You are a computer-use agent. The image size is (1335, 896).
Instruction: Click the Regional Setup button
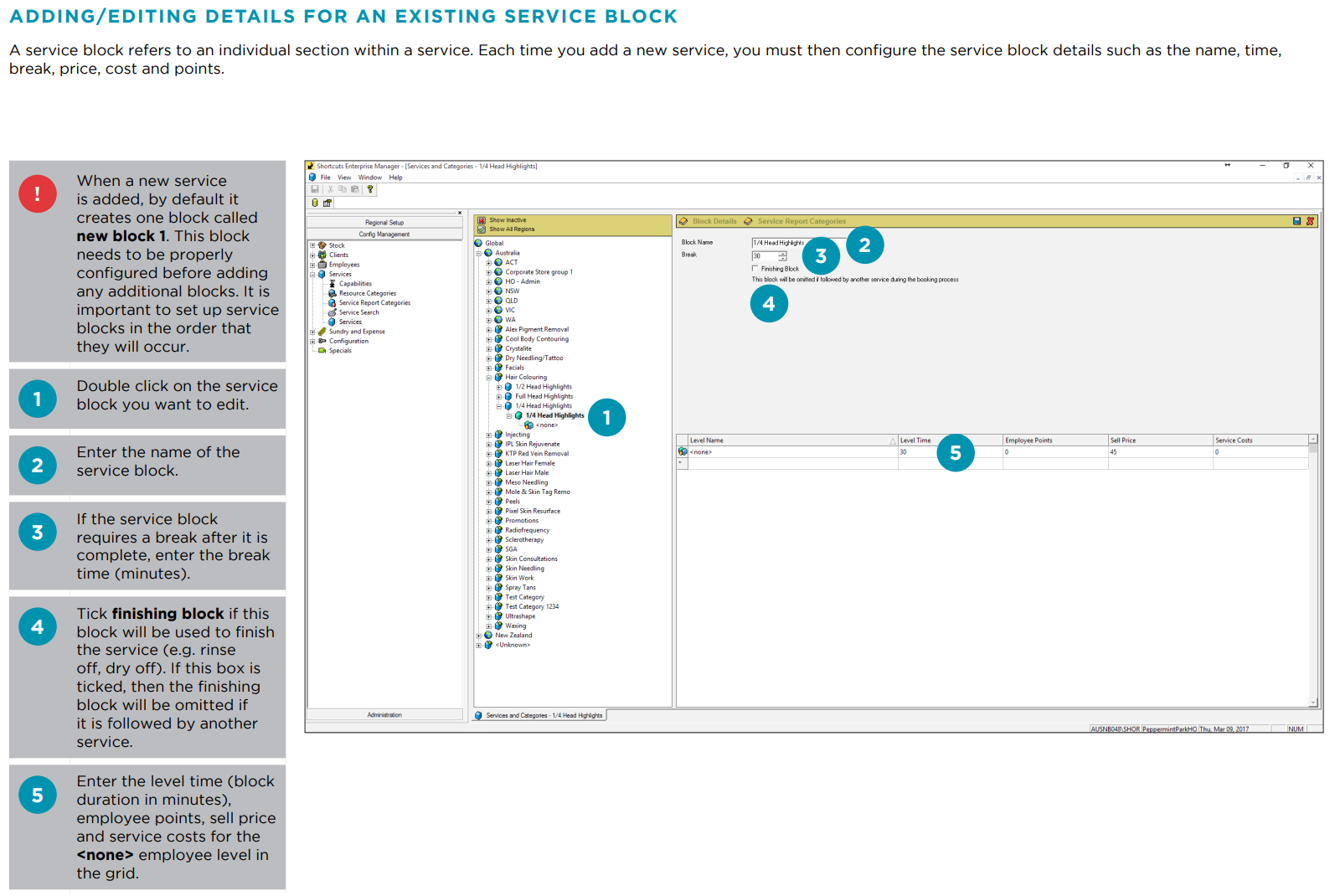[384, 223]
